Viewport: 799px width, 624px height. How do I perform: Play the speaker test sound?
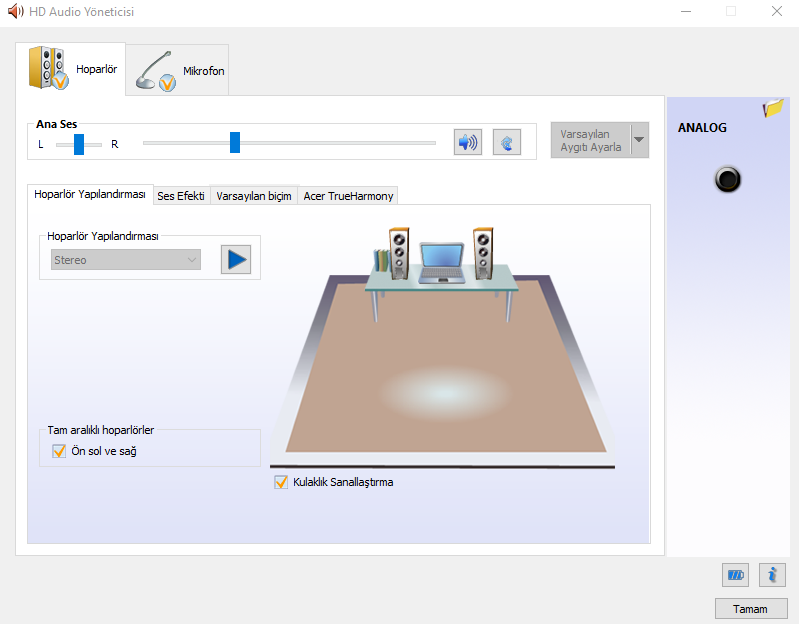point(236,259)
